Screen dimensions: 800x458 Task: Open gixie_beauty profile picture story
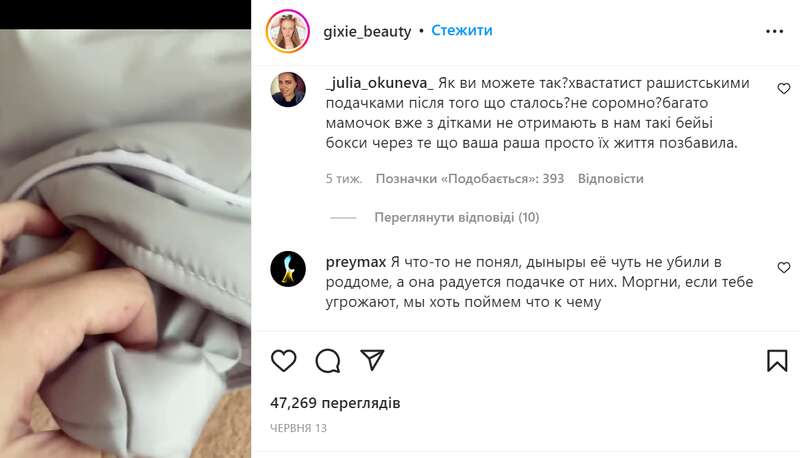click(x=288, y=31)
